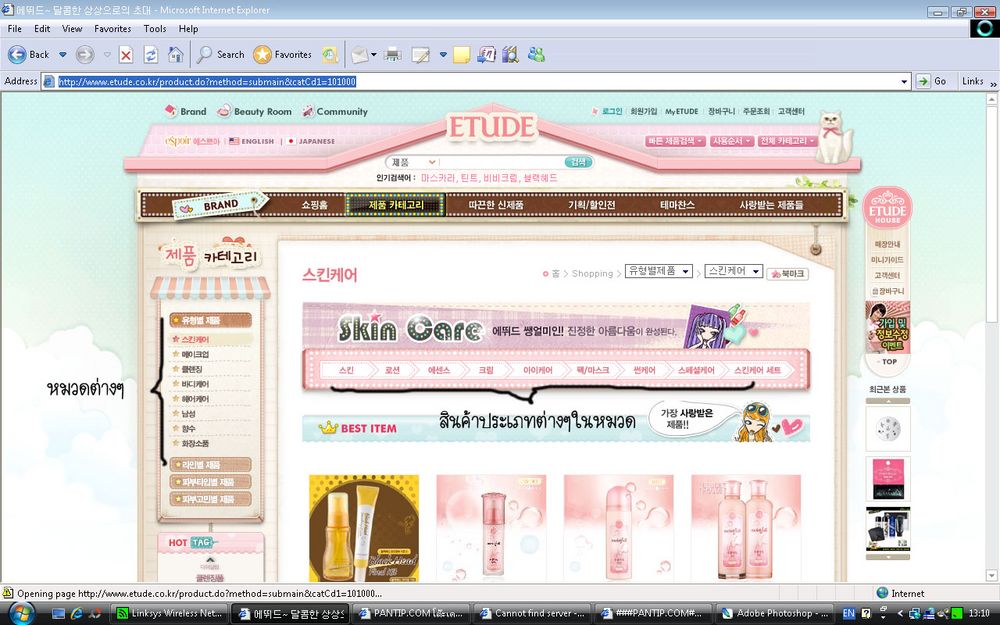Click the TOP button on the right panel
The height and width of the screenshot is (625, 1000).
[888, 362]
